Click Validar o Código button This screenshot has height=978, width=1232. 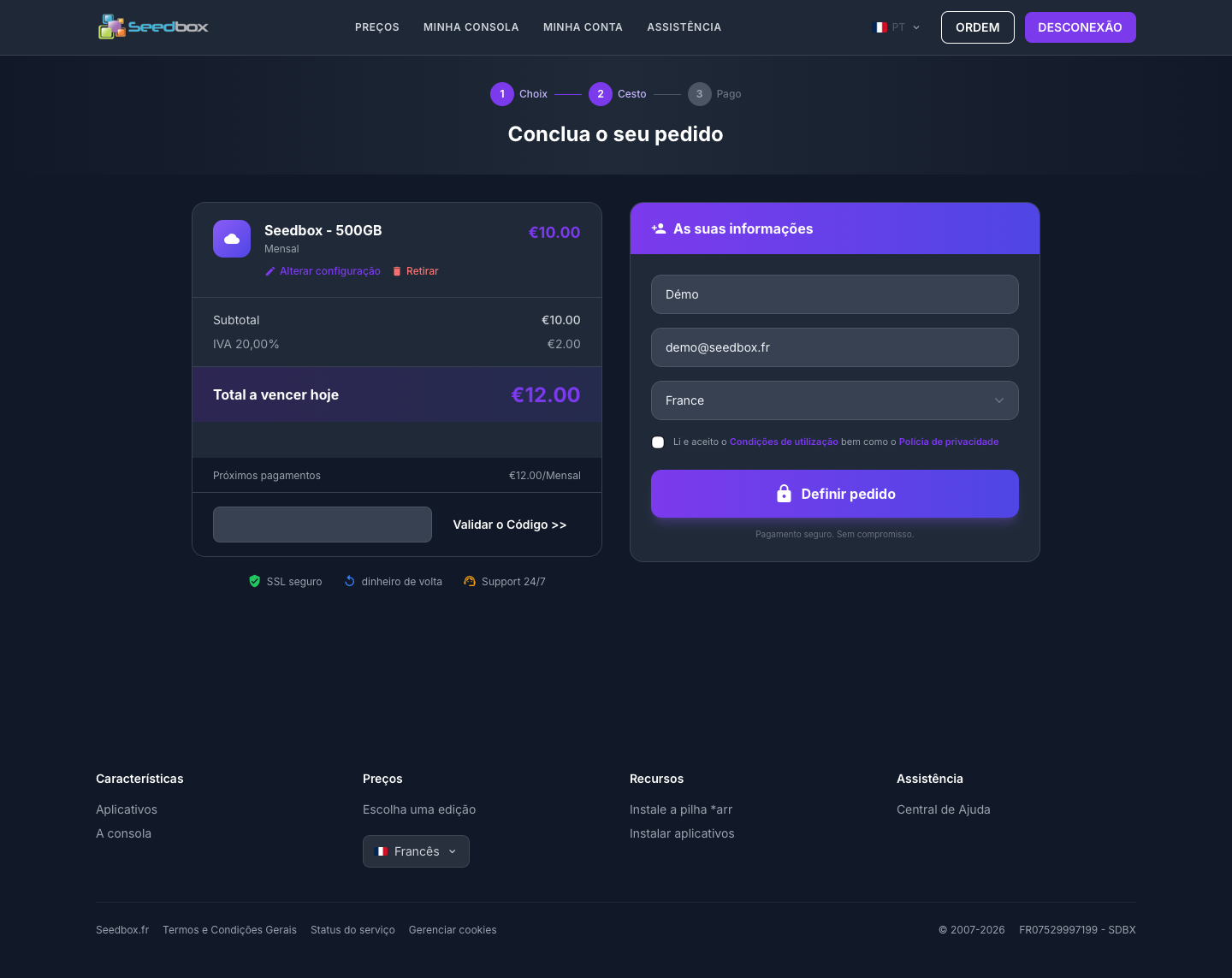tap(510, 525)
